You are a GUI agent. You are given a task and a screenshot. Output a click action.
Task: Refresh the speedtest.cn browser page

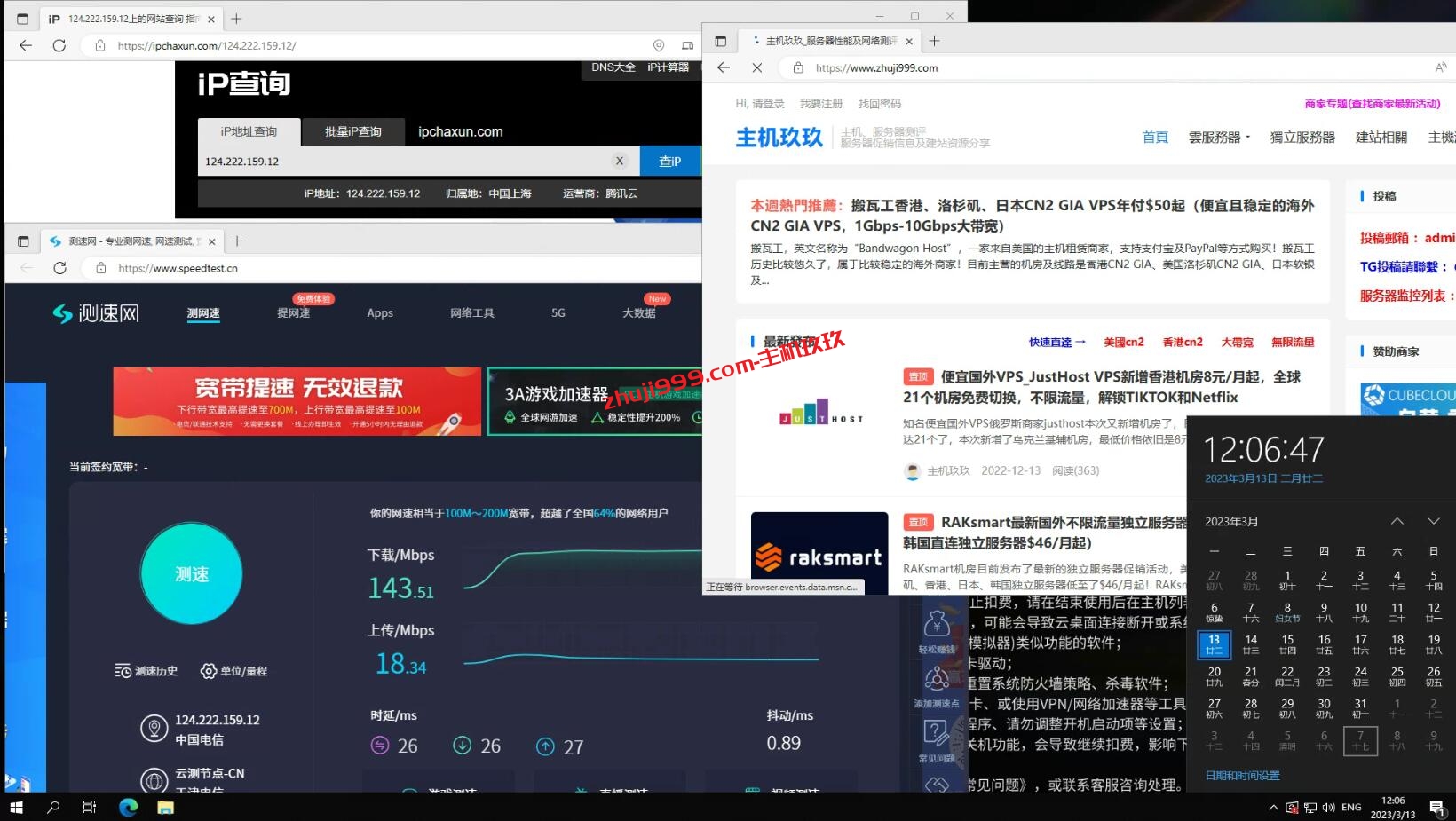point(59,268)
